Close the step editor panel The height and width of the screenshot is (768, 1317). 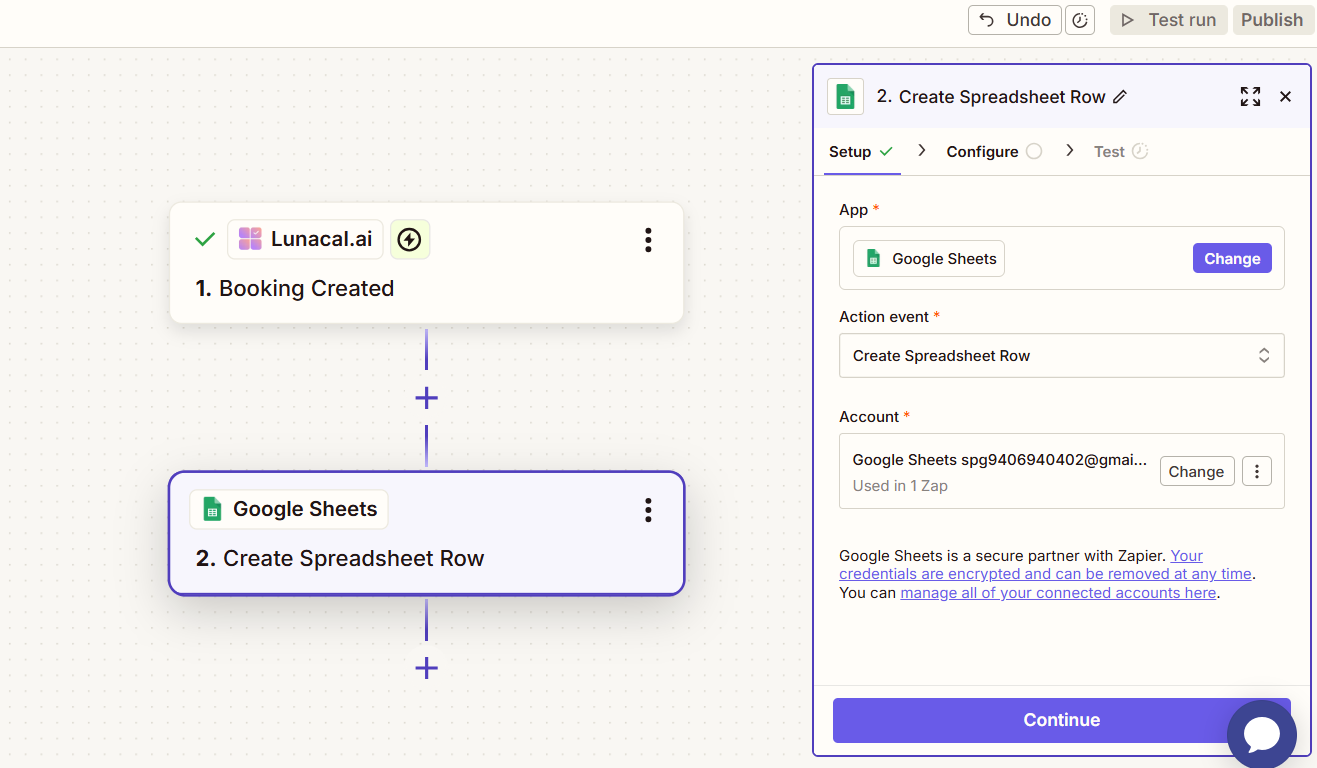tap(1286, 96)
